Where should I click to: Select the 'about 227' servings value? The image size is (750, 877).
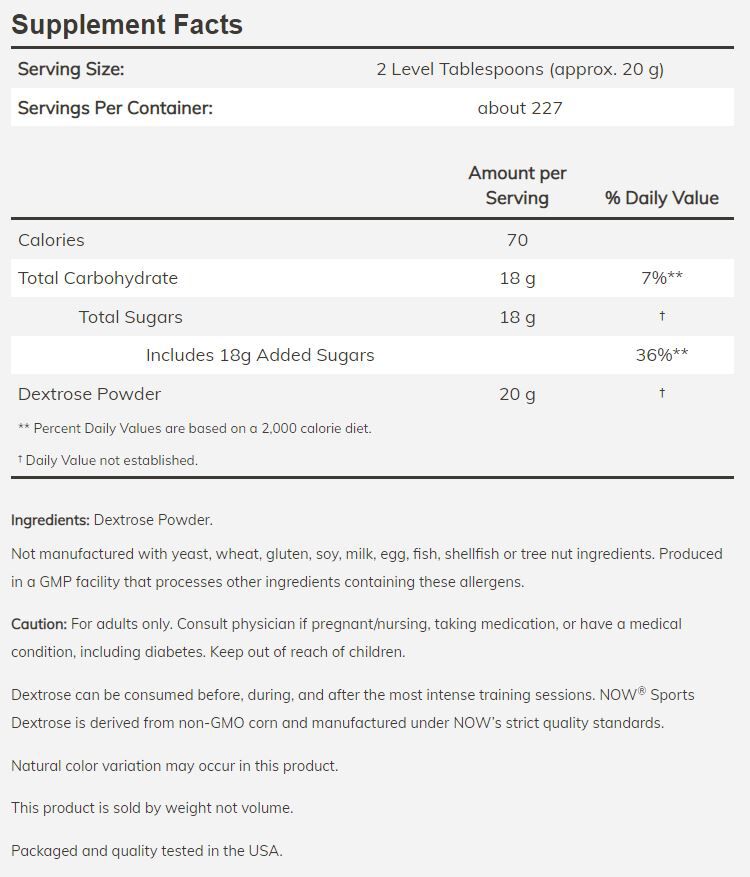pyautogui.click(x=520, y=108)
